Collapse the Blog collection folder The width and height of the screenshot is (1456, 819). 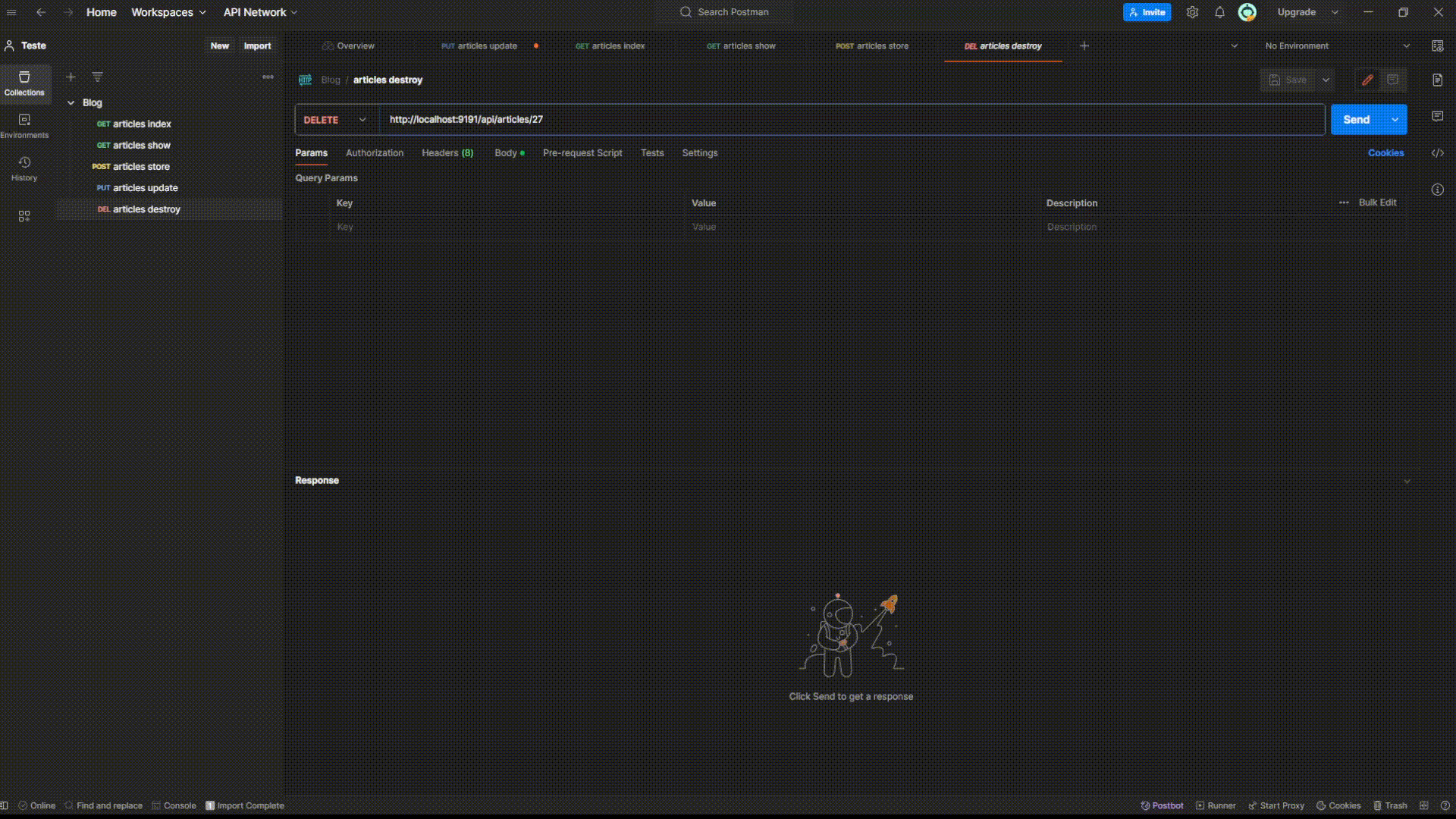pos(71,102)
